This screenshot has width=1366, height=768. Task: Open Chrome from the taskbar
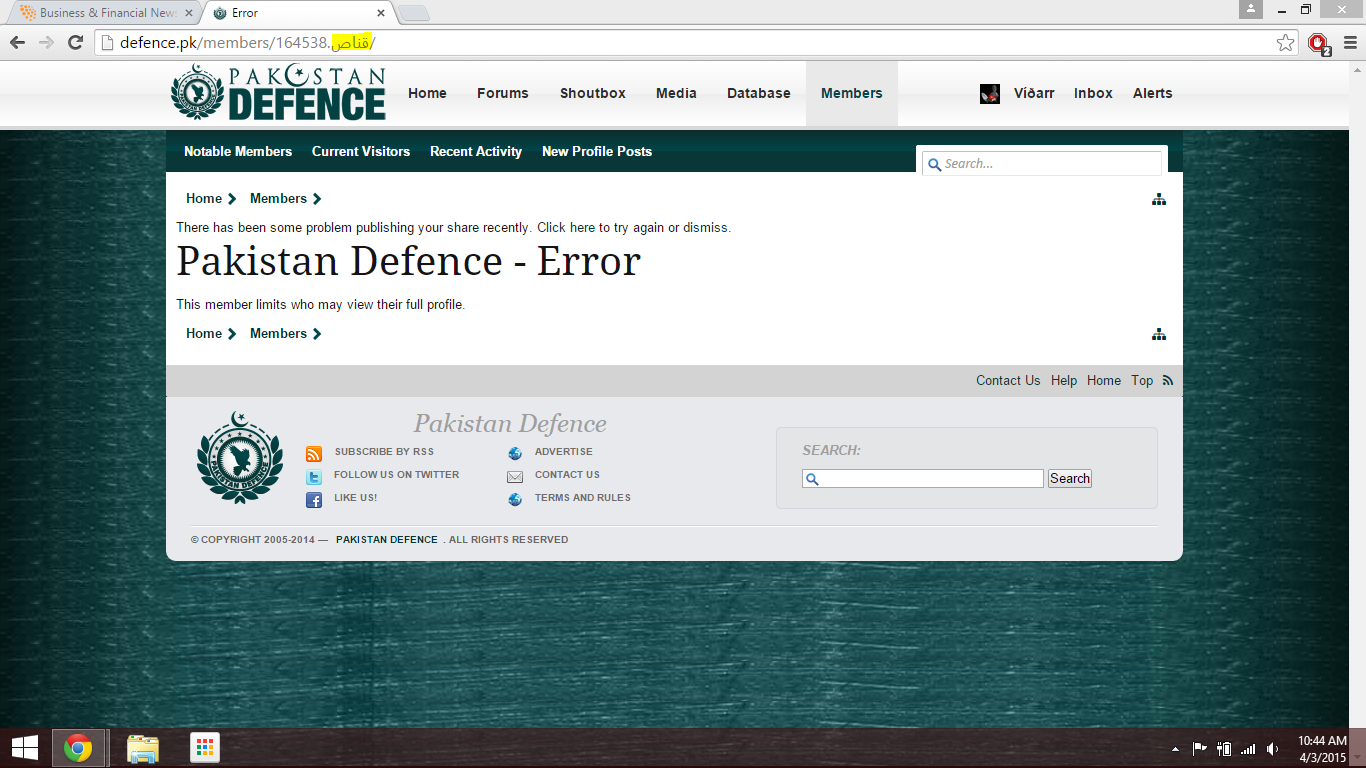point(78,748)
